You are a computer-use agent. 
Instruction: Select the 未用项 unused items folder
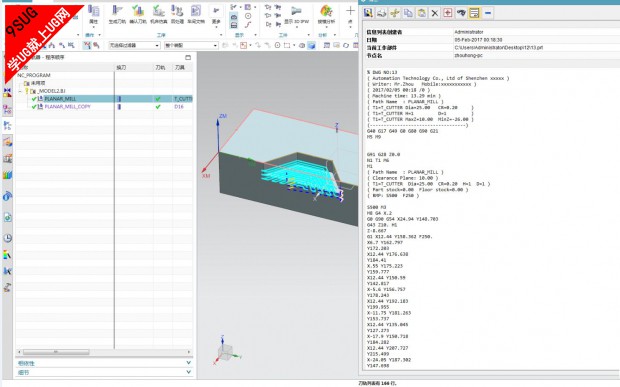pyautogui.click(x=38, y=83)
